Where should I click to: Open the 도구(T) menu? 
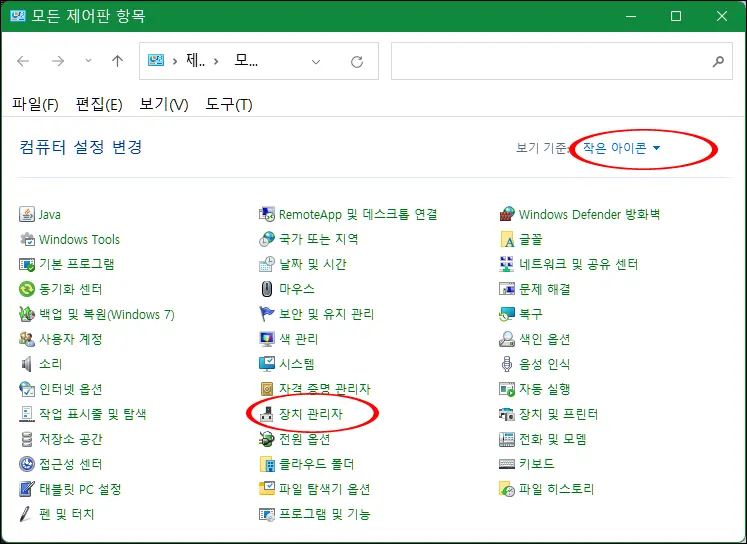[x=229, y=104]
